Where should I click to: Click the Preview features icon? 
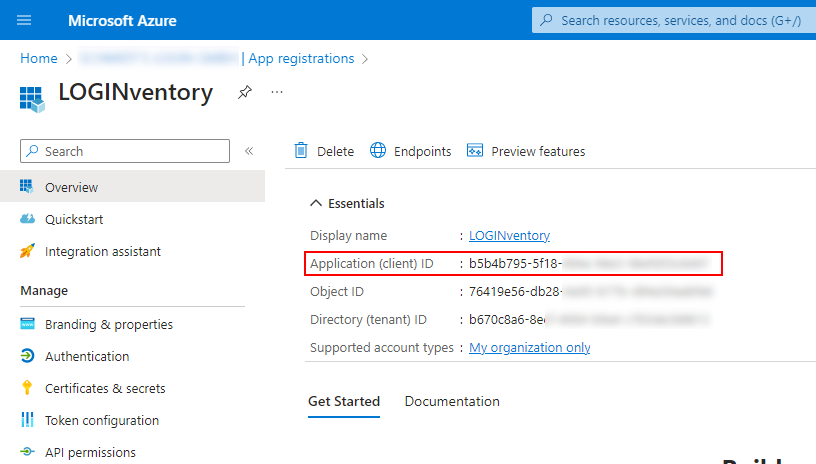[x=475, y=150]
